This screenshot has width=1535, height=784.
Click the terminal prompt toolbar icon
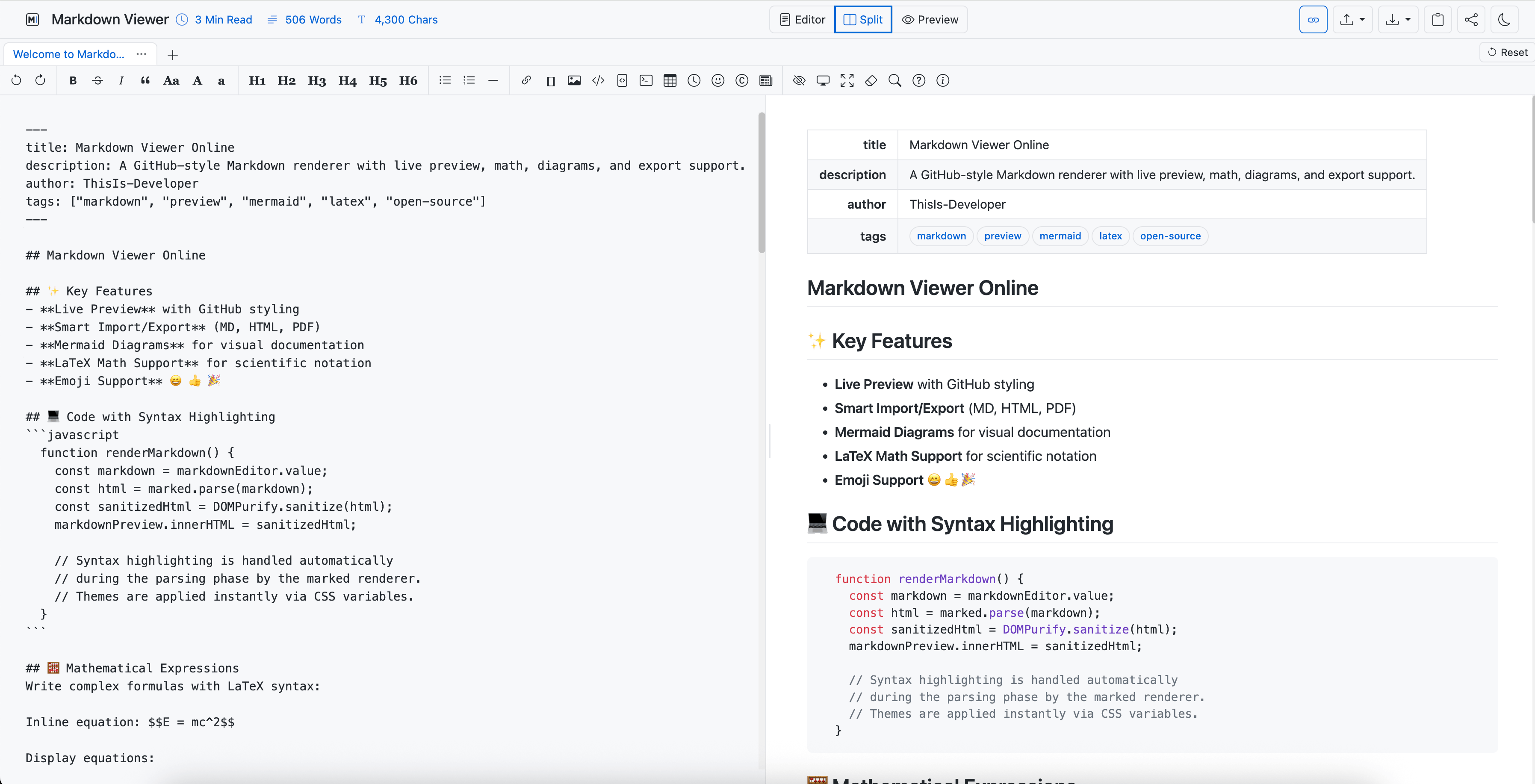(x=646, y=80)
